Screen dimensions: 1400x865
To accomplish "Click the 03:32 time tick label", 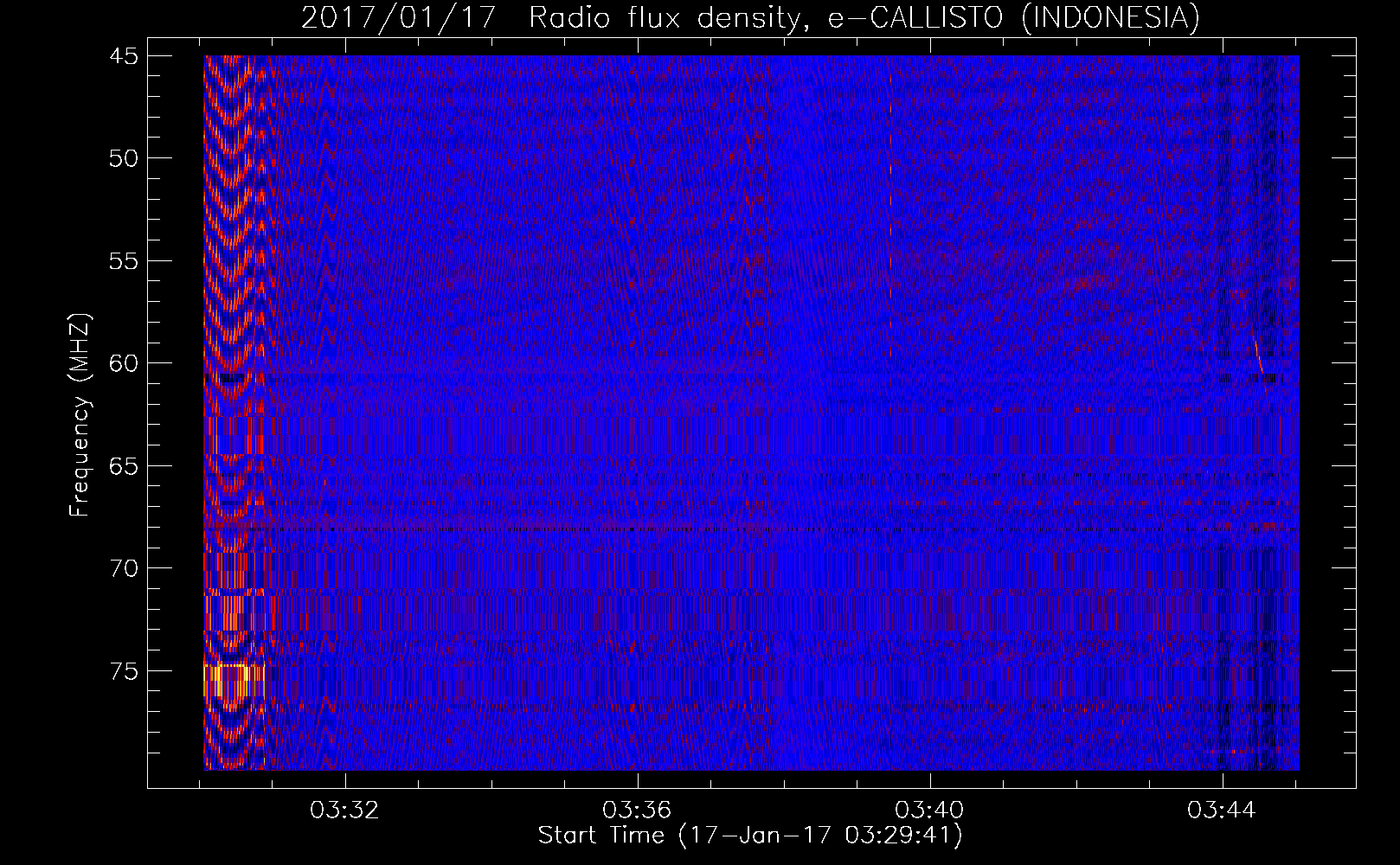I will pyautogui.click(x=345, y=811).
